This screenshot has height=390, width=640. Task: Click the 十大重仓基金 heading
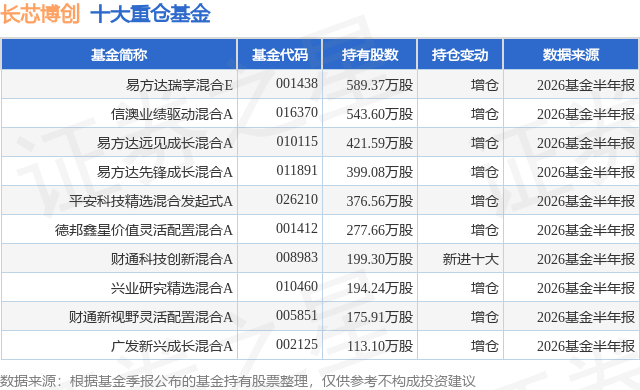pos(150,14)
